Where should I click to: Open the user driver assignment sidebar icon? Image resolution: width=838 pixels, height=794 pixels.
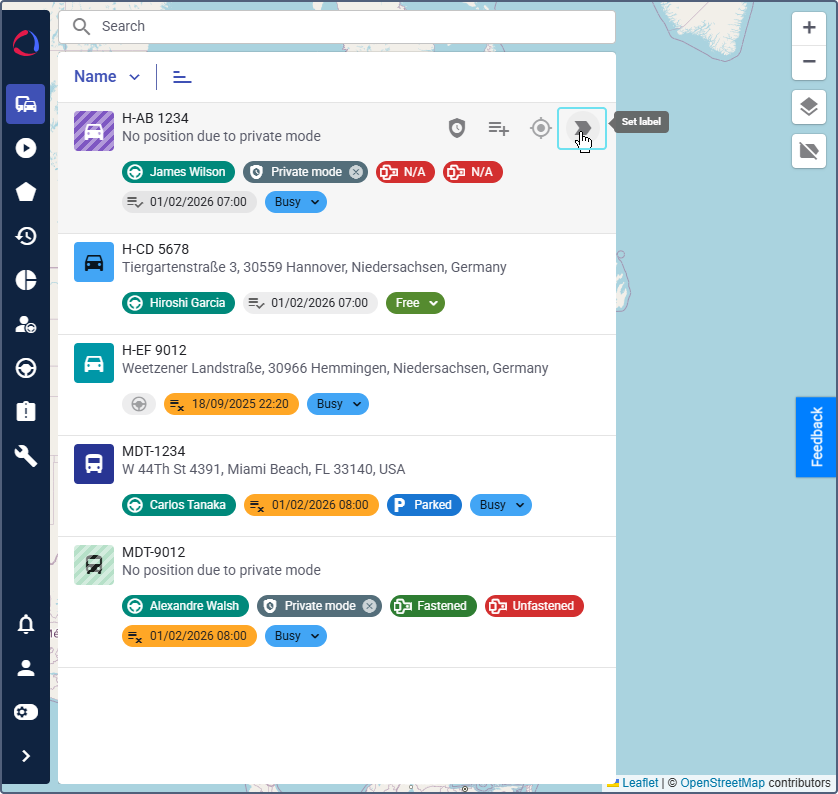26,324
